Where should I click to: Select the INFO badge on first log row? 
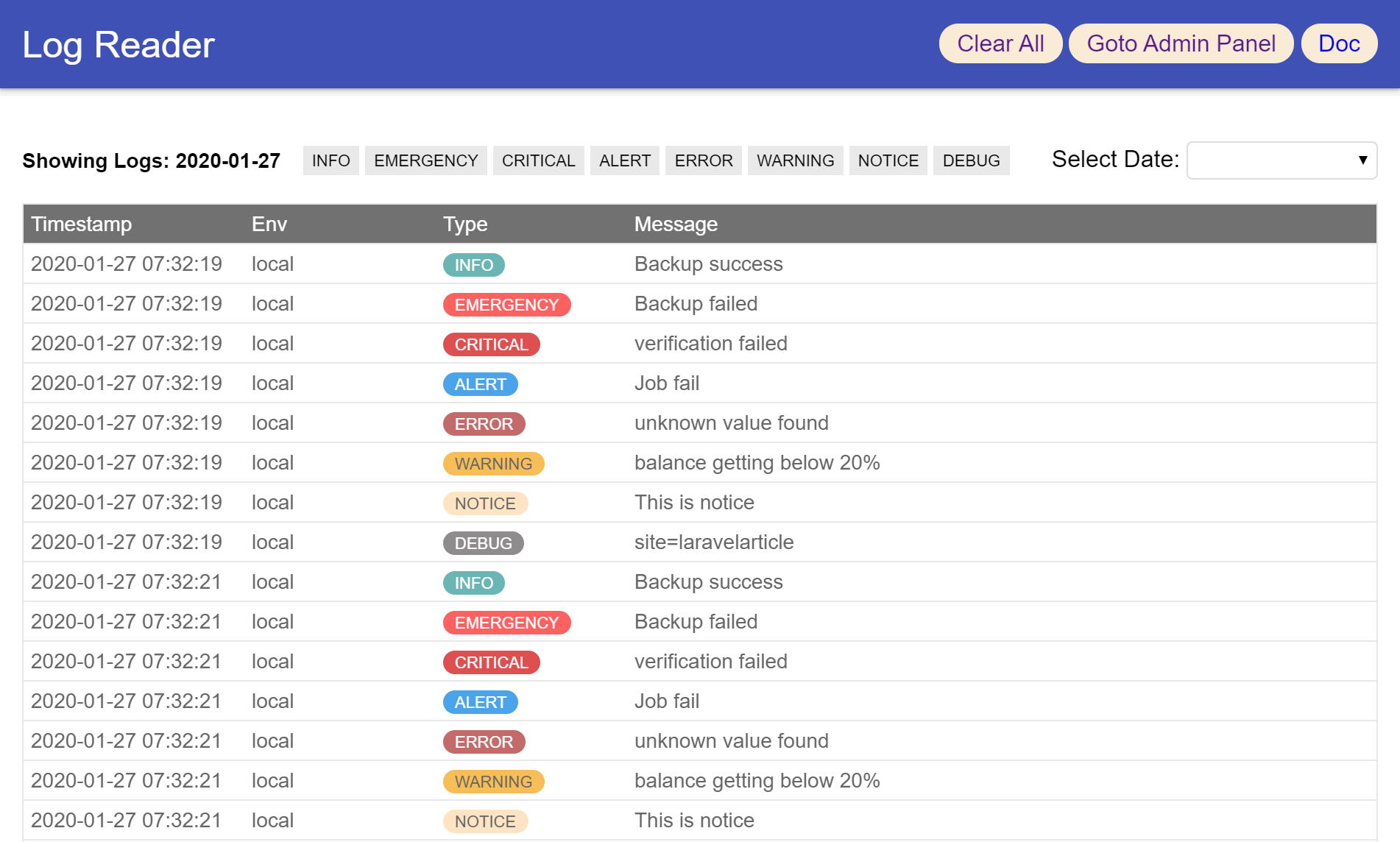pyautogui.click(x=473, y=264)
